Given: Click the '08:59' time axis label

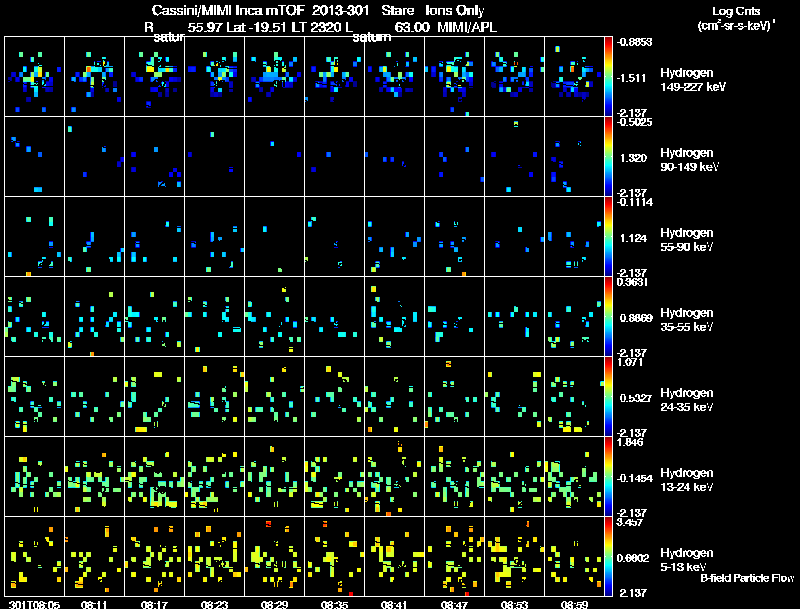Looking at the screenshot, I should tap(574, 604).
